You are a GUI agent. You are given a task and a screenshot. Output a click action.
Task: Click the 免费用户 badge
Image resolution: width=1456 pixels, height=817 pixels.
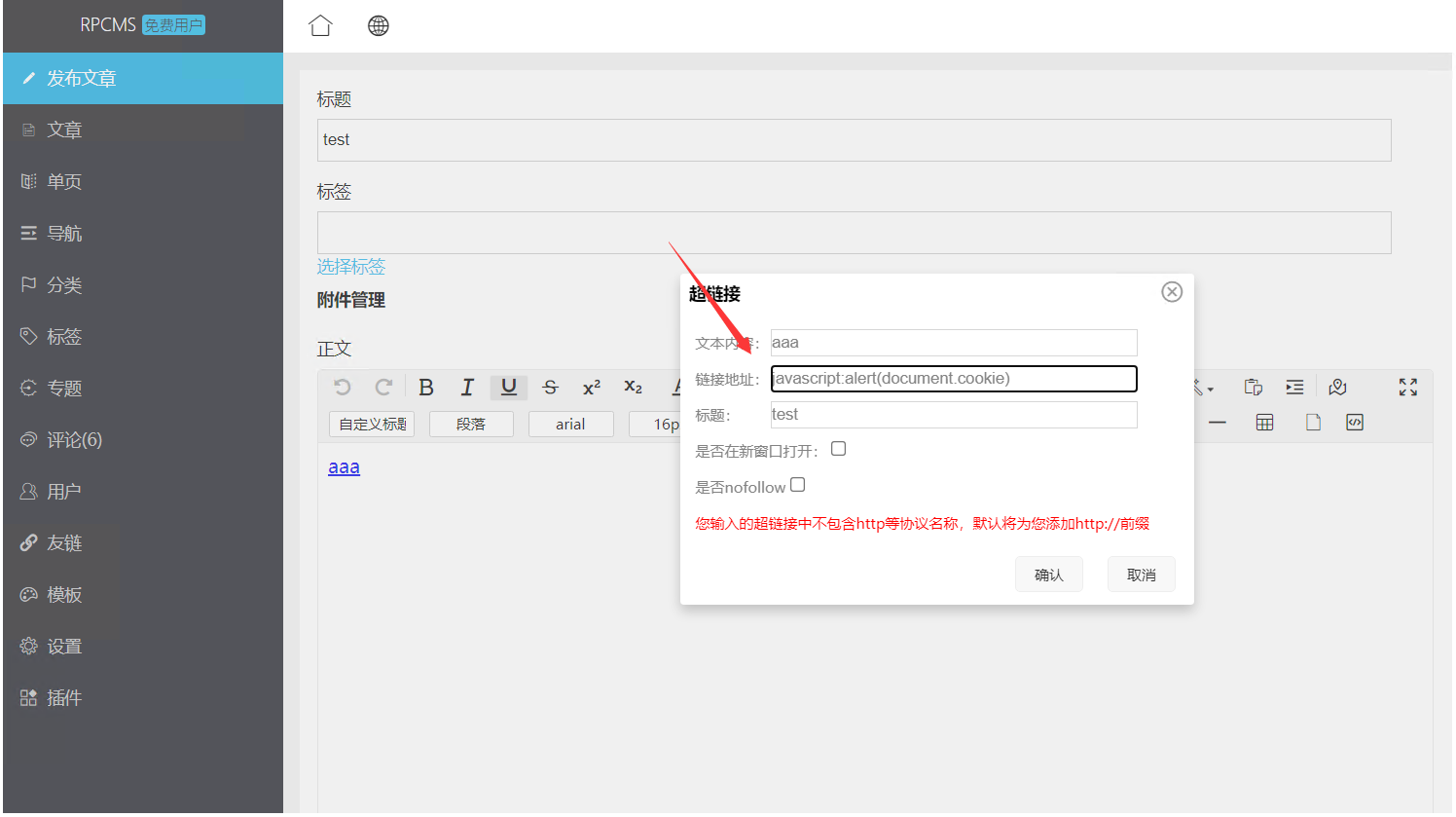click(x=174, y=25)
